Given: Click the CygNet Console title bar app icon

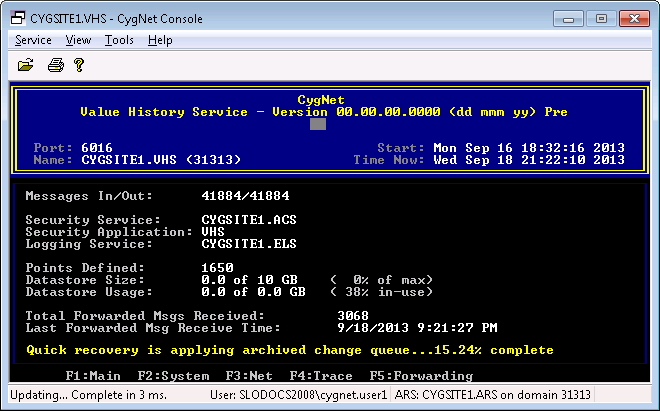Looking at the screenshot, I should coord(18,18).
